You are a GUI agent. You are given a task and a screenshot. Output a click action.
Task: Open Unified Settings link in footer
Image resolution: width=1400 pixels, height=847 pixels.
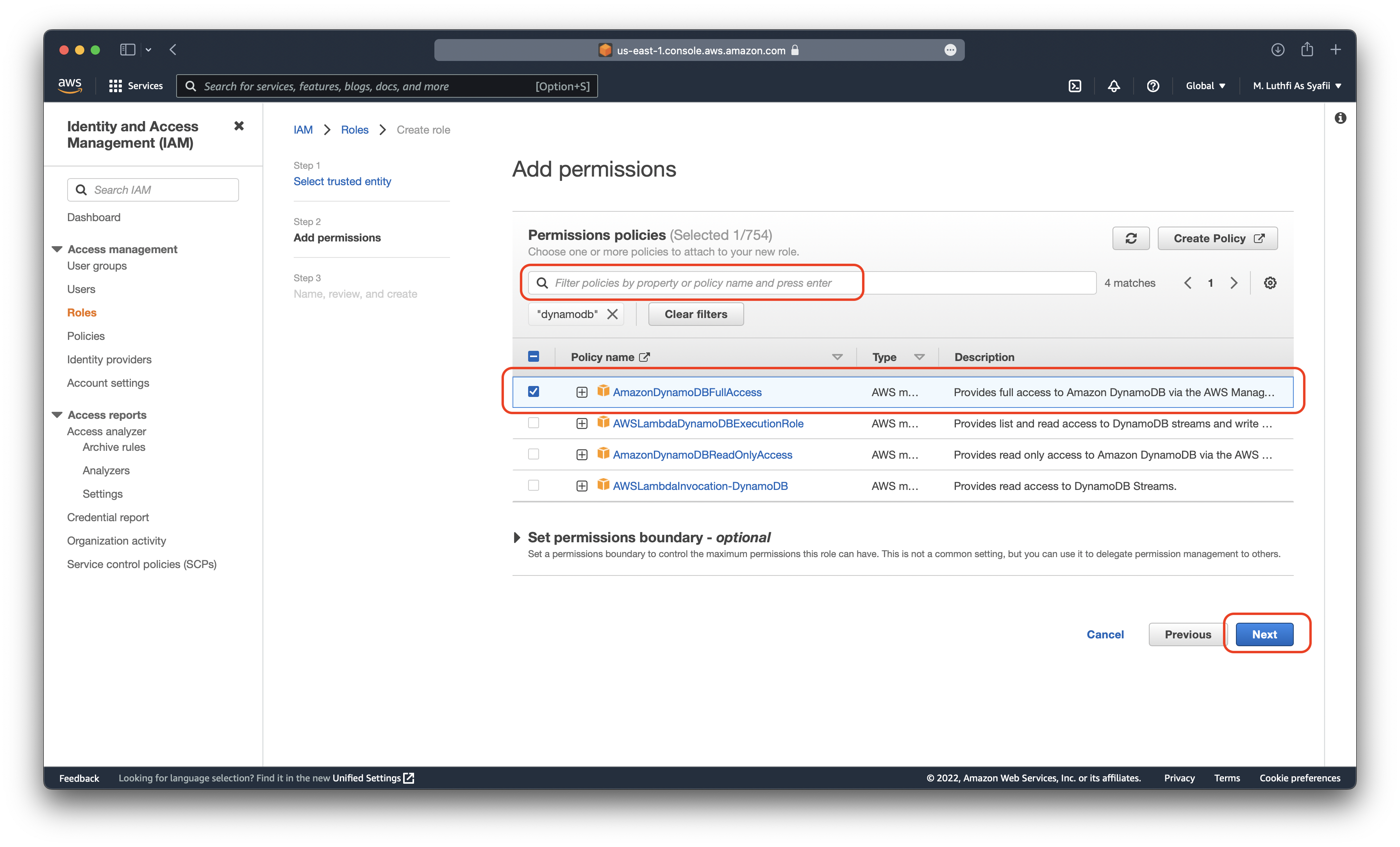pyautogui.click(x=373, y=778)
